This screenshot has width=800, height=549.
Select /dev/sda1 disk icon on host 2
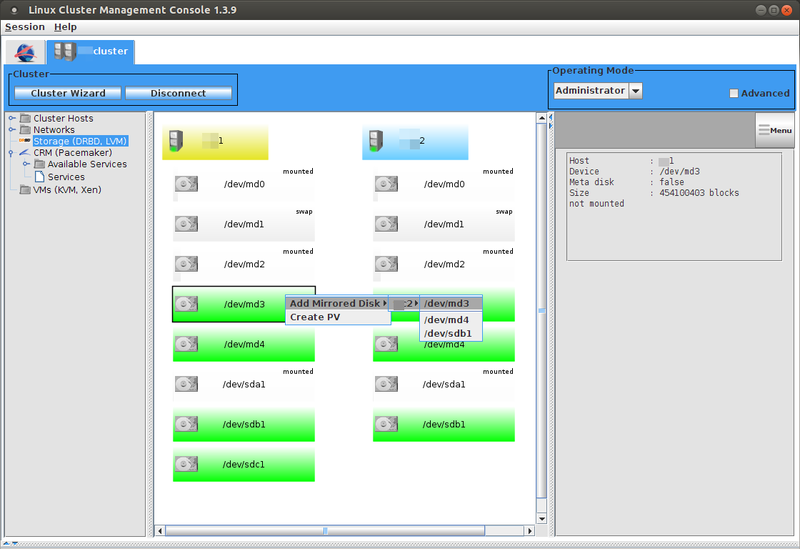(386, 384)
